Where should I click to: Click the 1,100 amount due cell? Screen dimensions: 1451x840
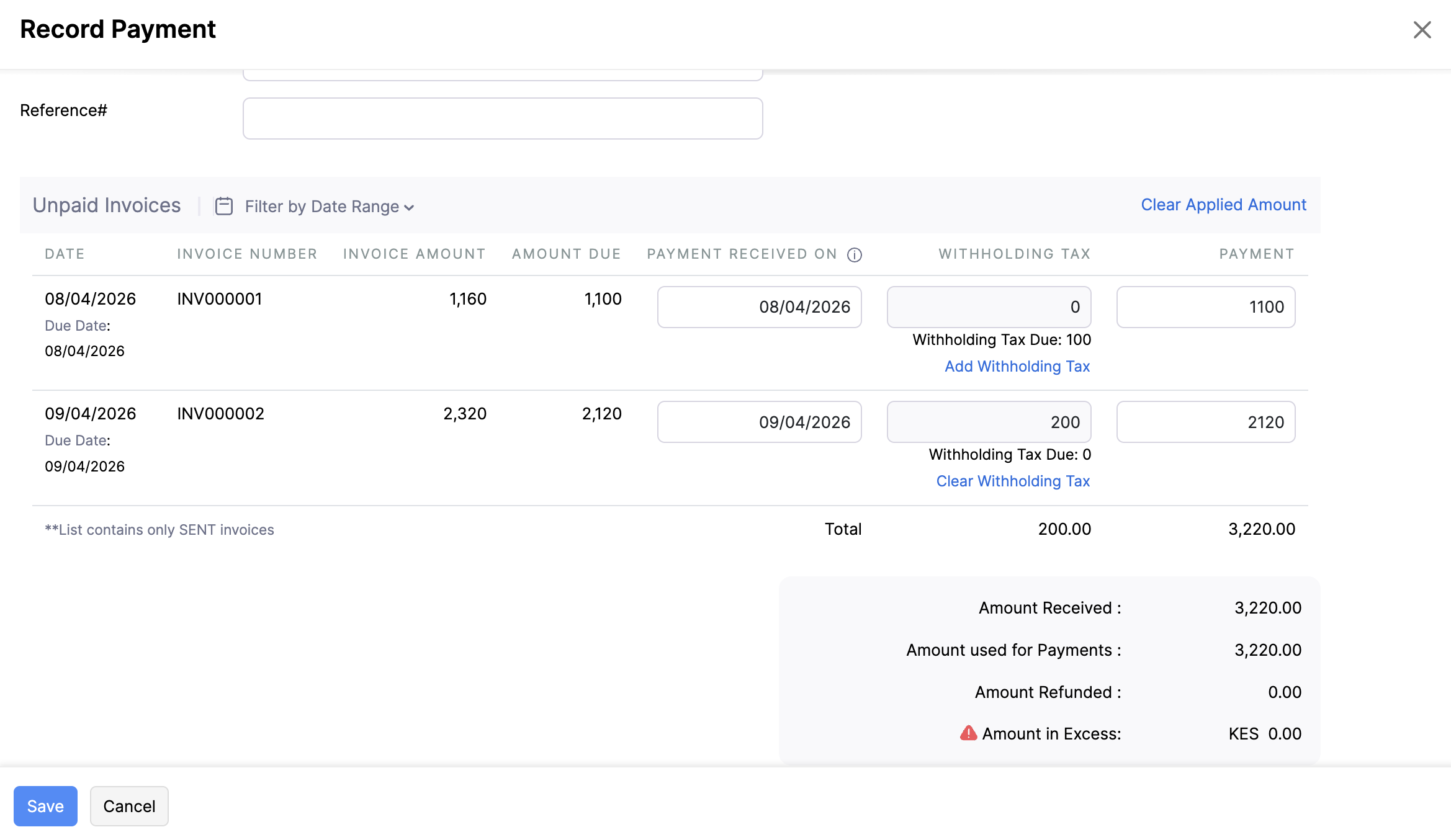click(603, 299)
